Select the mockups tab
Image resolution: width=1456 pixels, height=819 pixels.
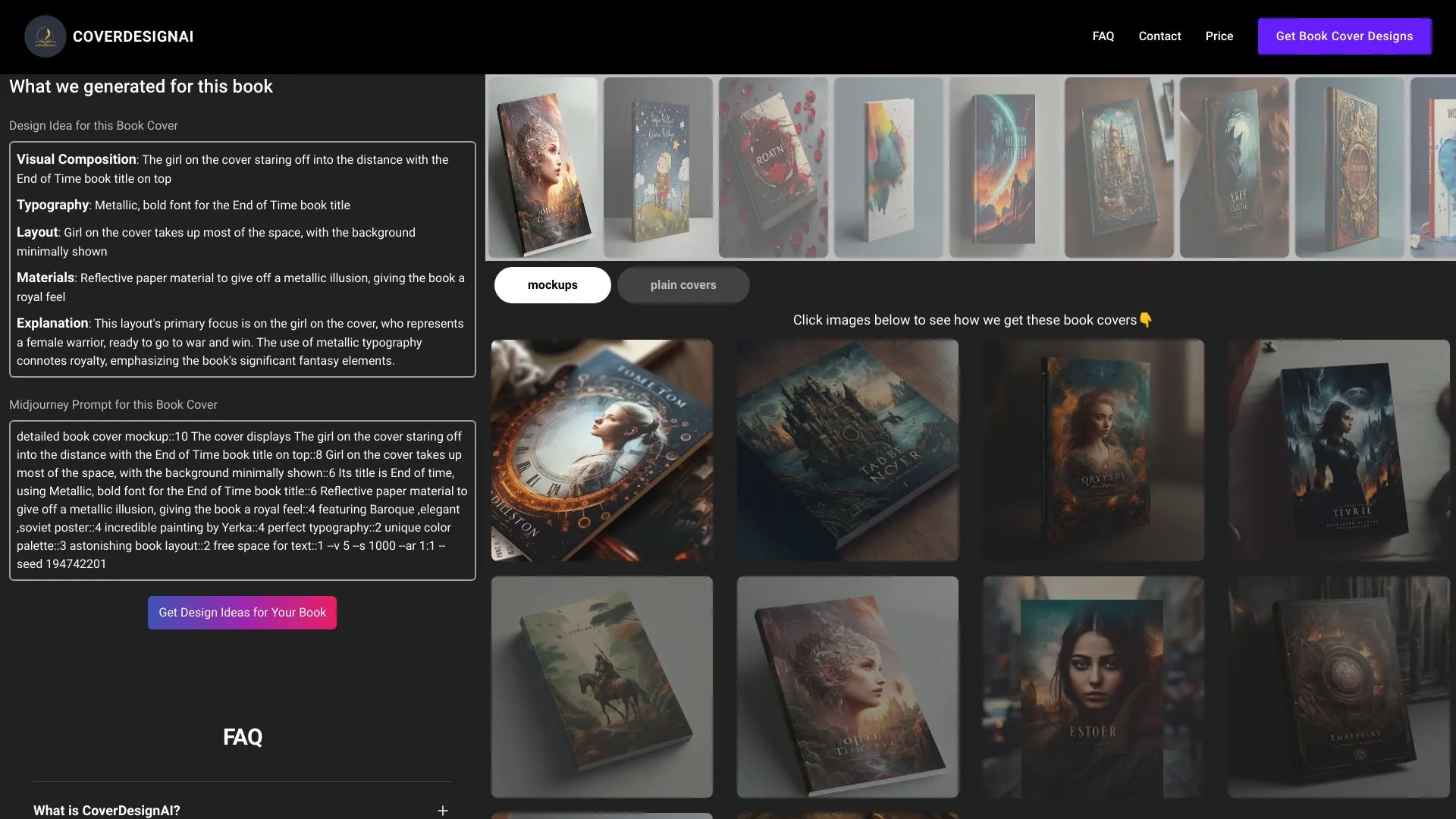552,284
